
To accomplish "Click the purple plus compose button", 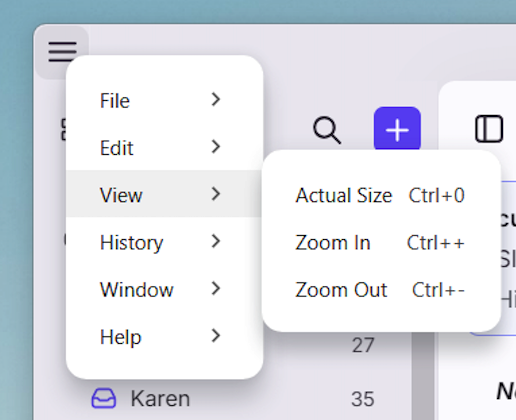I will click(x=397, y=129).
